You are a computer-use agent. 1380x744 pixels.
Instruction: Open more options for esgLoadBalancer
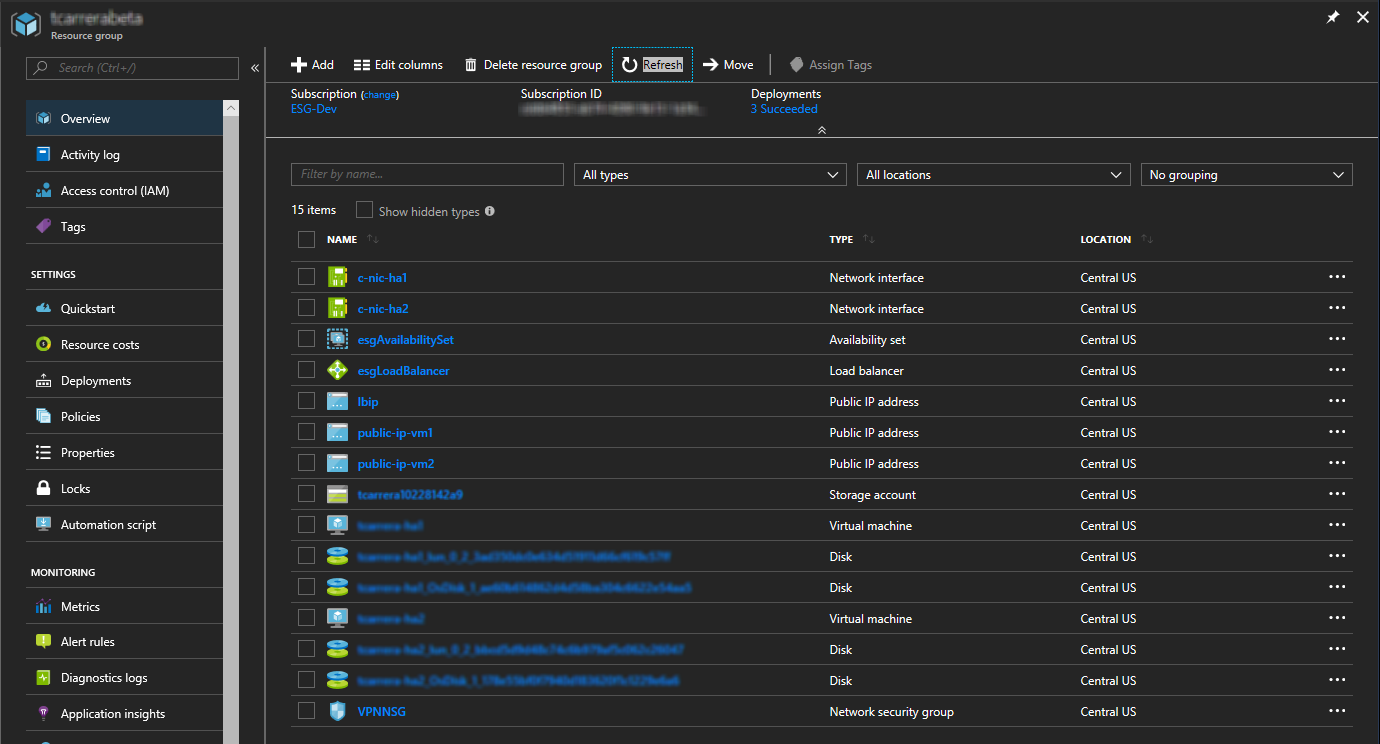coord(1337,370)
